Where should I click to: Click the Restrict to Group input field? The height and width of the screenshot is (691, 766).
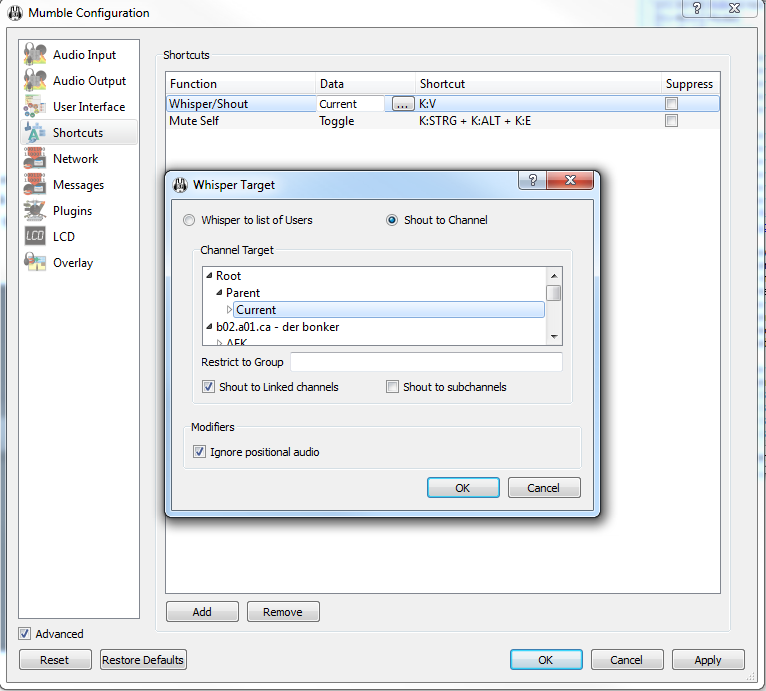(426, 362)
